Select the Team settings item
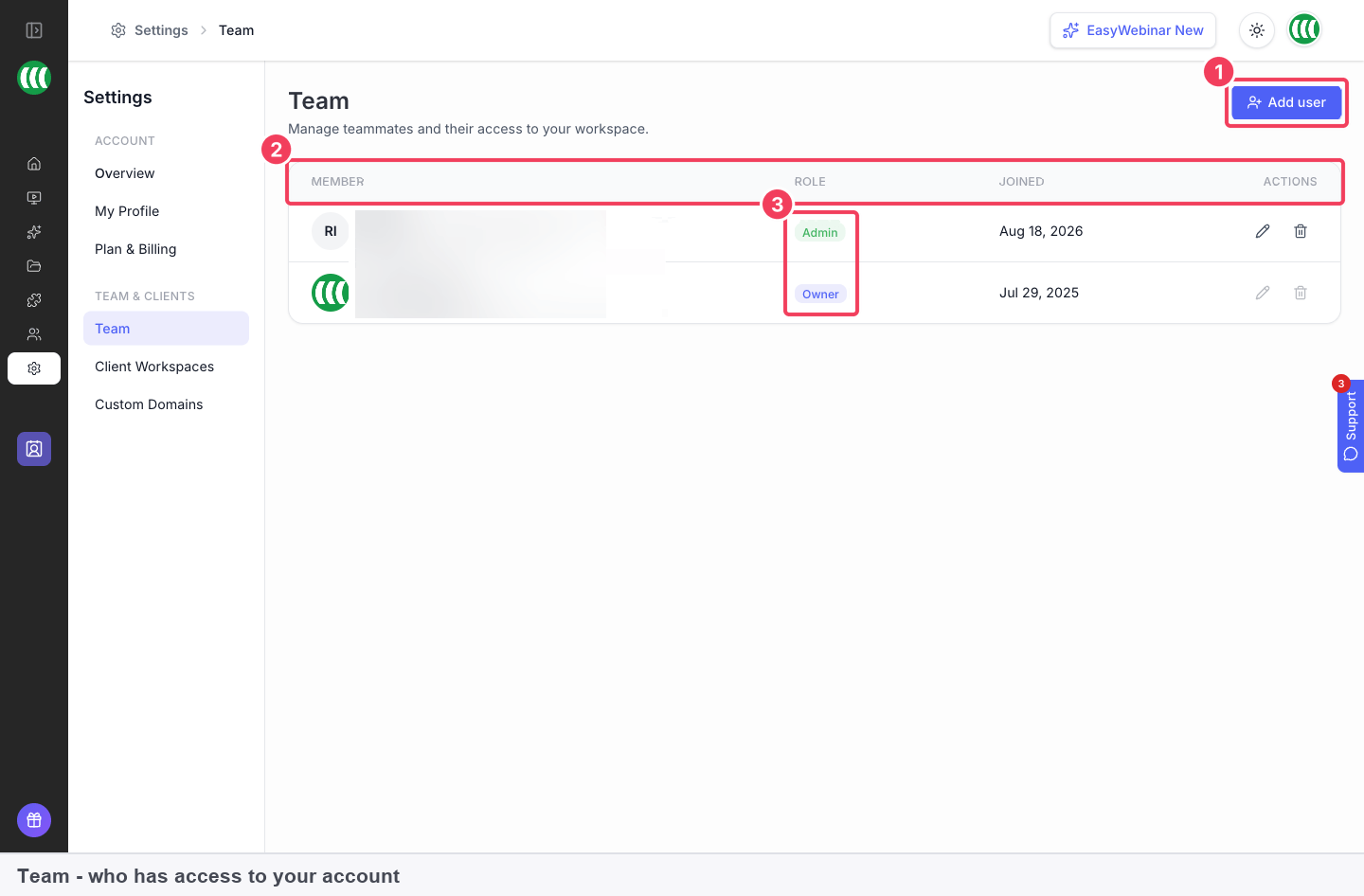This screenshot has height=896, width=1364. click(166, 329)
